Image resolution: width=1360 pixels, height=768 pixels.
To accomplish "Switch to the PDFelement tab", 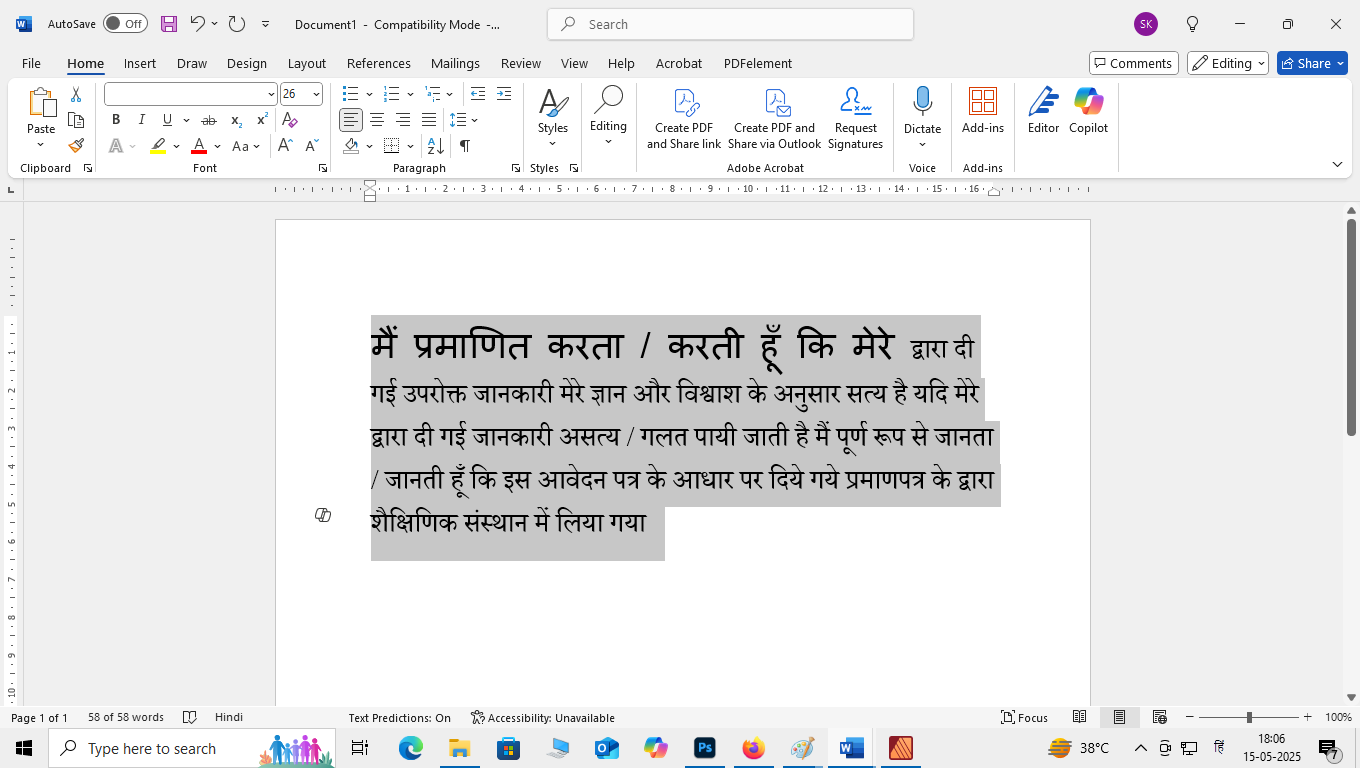I will tap(758, 63).
